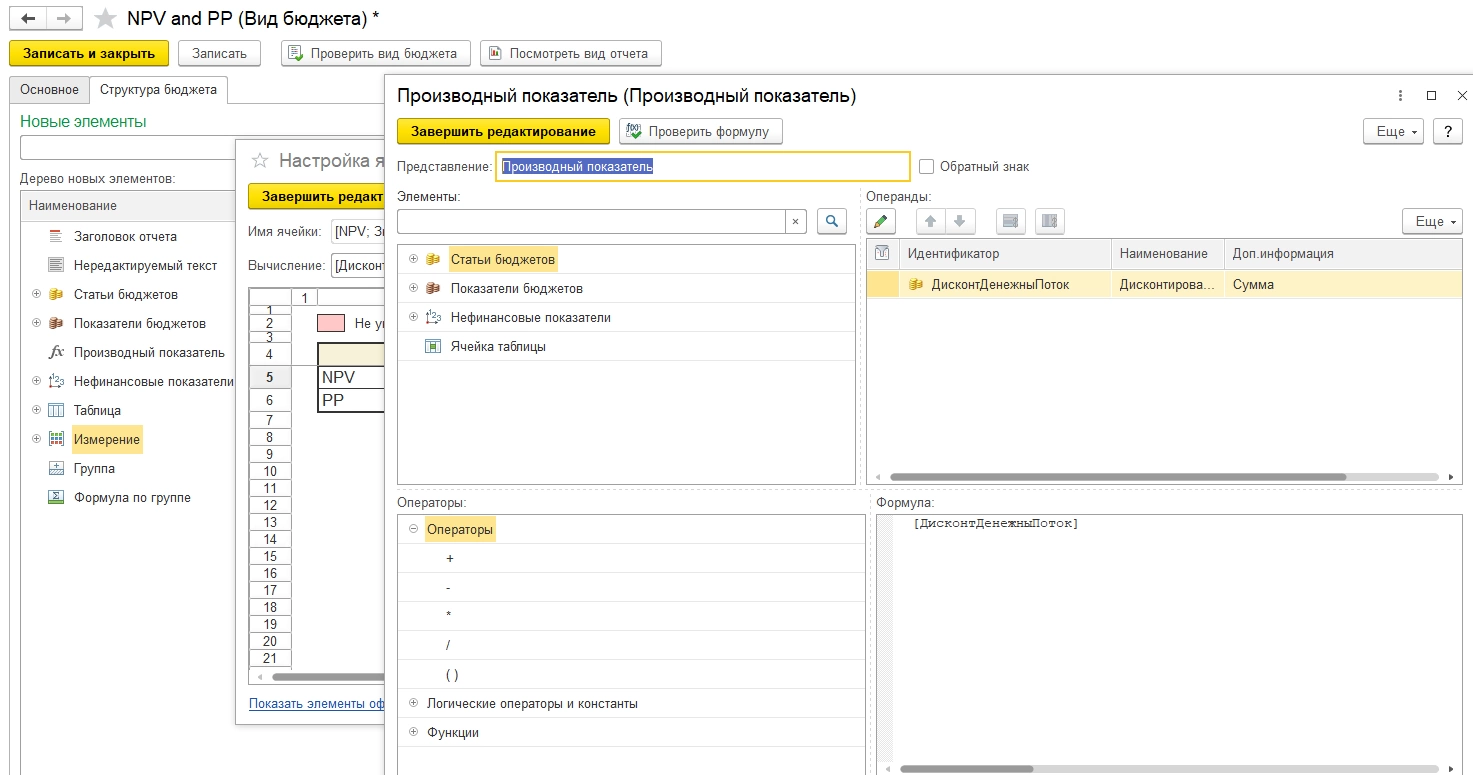Expand Статьи бюджетов in the Элементы list

413,260
